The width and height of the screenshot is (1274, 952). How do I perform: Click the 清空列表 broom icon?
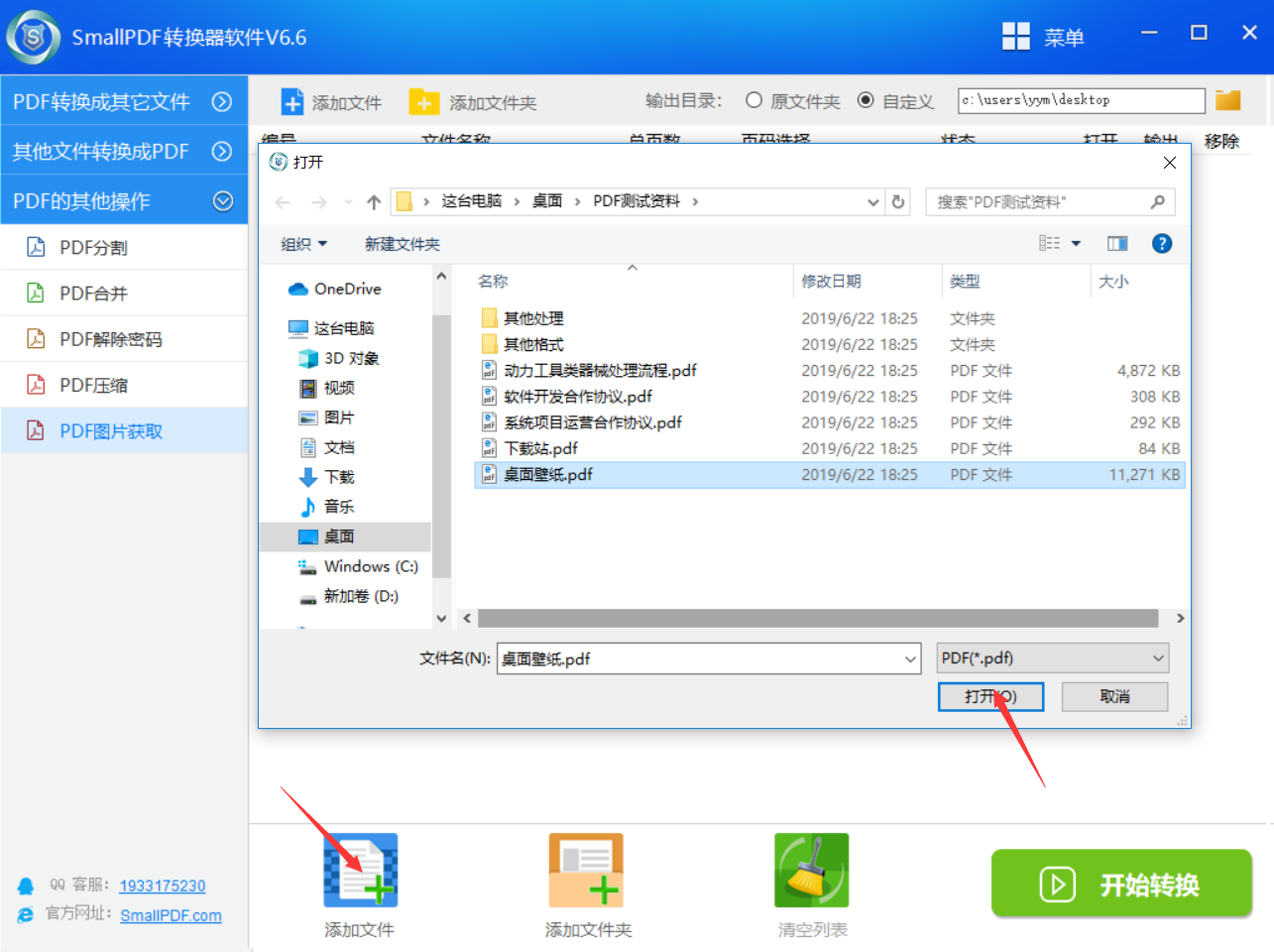(812, 870)
